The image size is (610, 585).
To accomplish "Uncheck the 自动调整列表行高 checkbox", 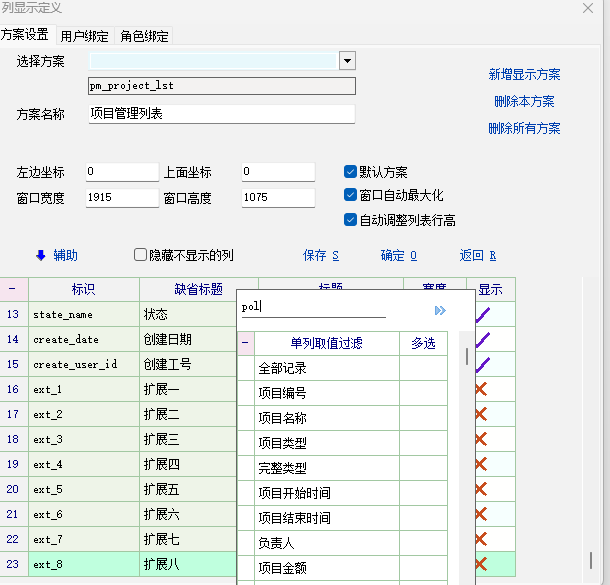I will 350,220.
